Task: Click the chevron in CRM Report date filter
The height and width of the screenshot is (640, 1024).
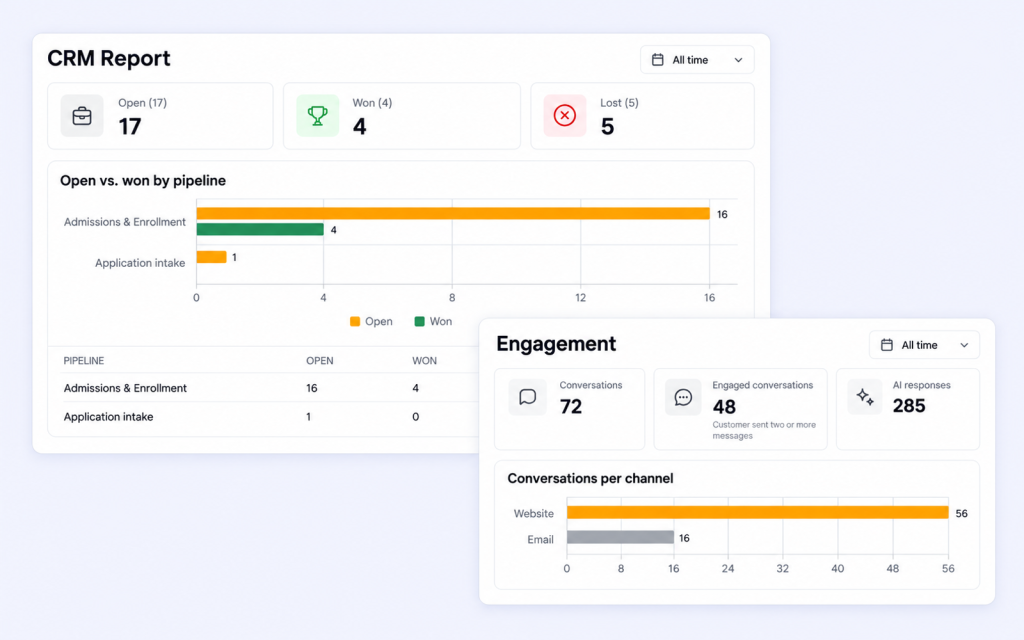Action: [x=738, y=60]
